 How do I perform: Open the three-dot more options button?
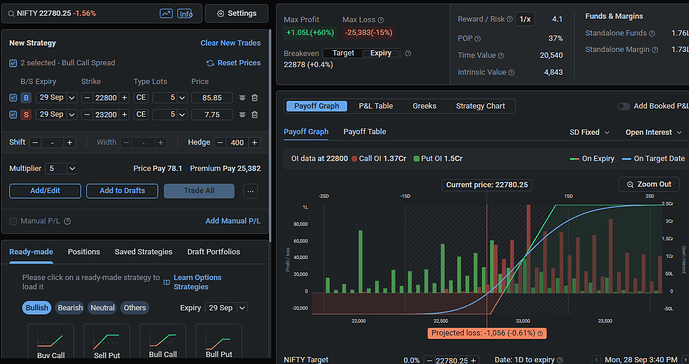pos(250,191)
